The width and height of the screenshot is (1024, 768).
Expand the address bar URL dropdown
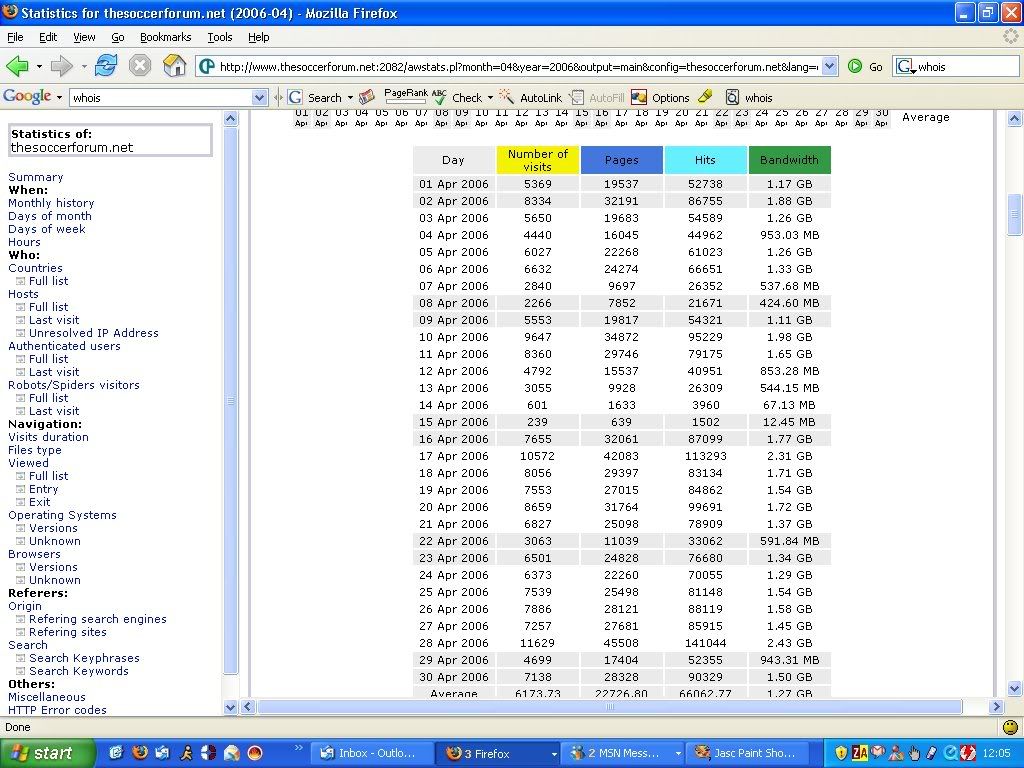[x=829, y=66]
